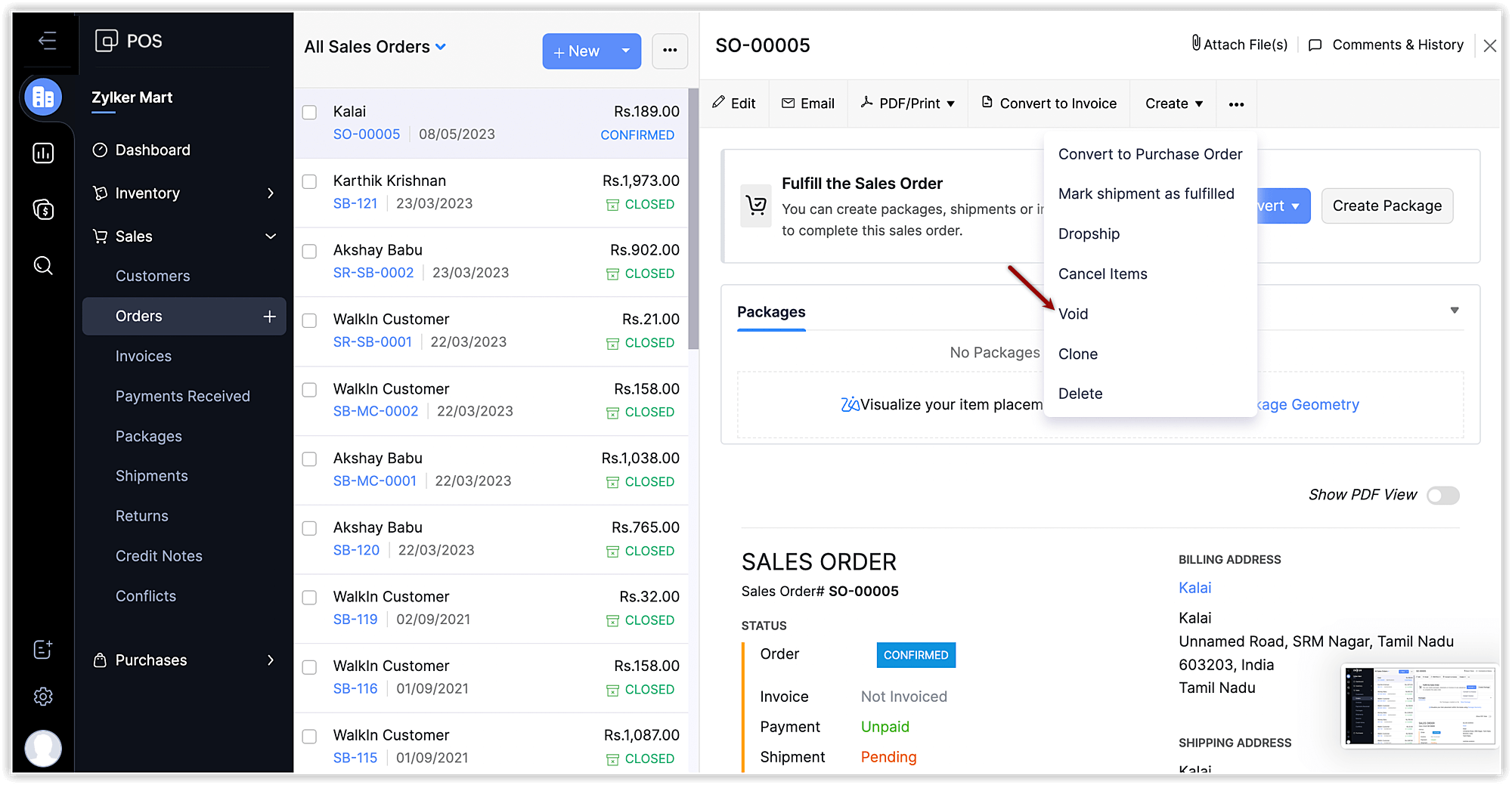This screenshot has height=785, width=1512.
Task: Open the screenshot thumbnail preview in corner
Action: tap(1419, 706)
